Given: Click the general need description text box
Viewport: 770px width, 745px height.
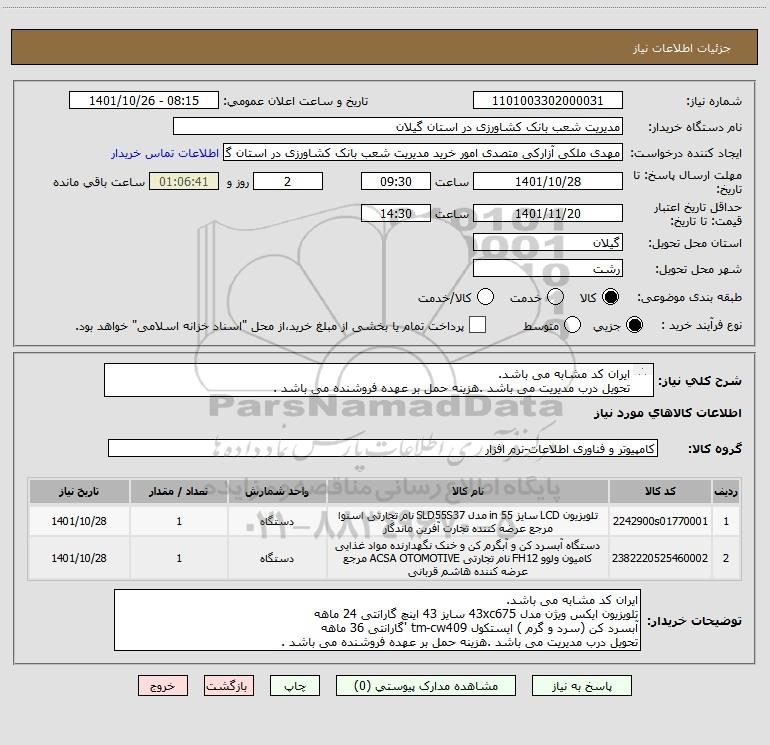Looking at the screenshot, I should click(379, 380).
